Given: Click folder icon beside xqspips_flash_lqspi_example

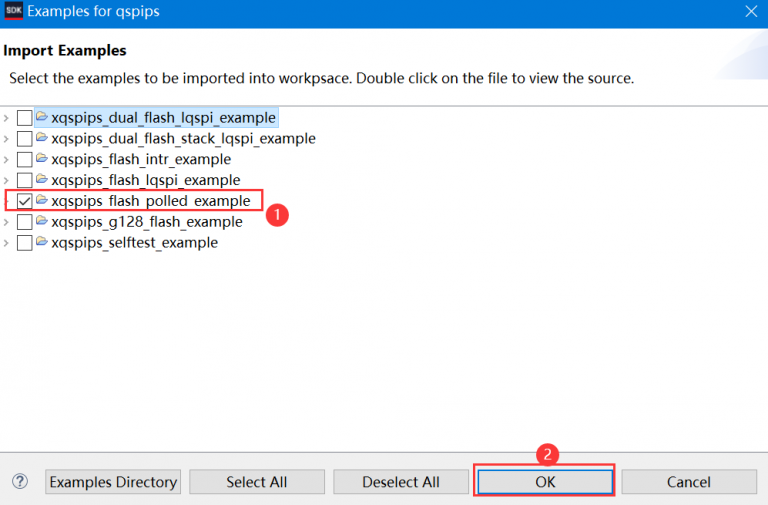Looking at the screenshot, I should 42,180.
